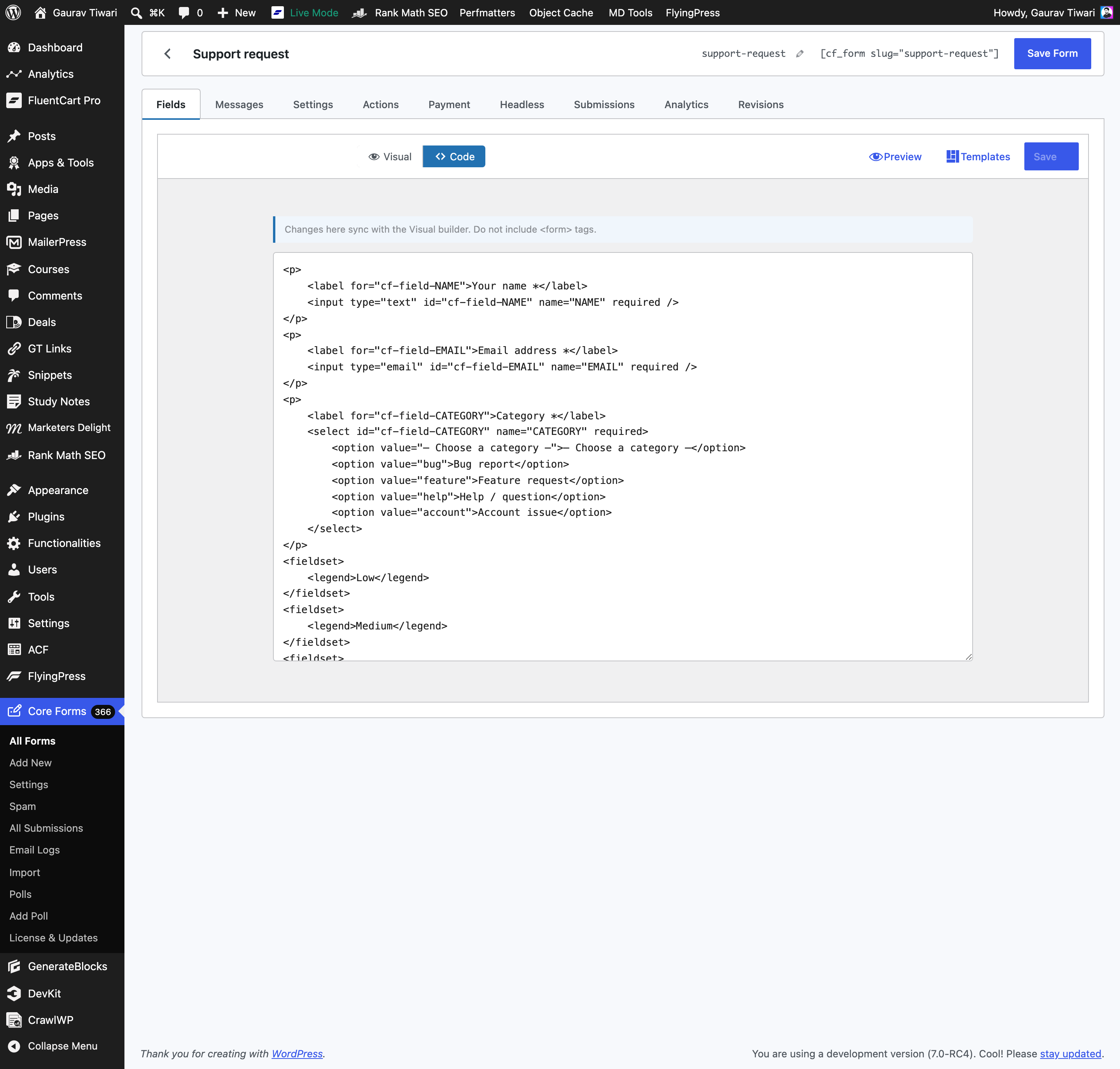Click the Posts pin icon
1120x1069 pixels.
[x=14, y=136]
